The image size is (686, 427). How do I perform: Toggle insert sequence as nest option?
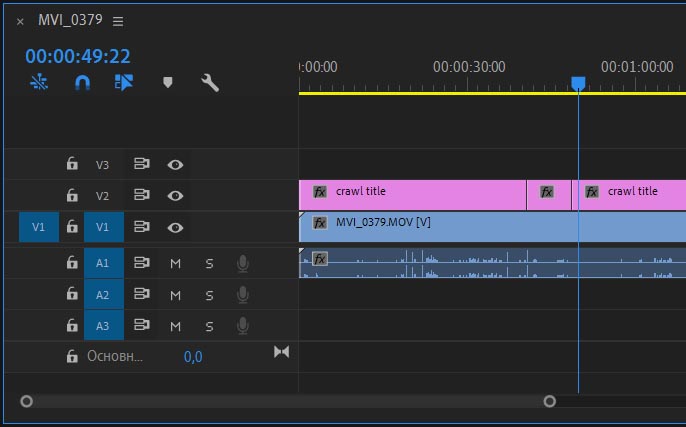[x=39, y=82]
